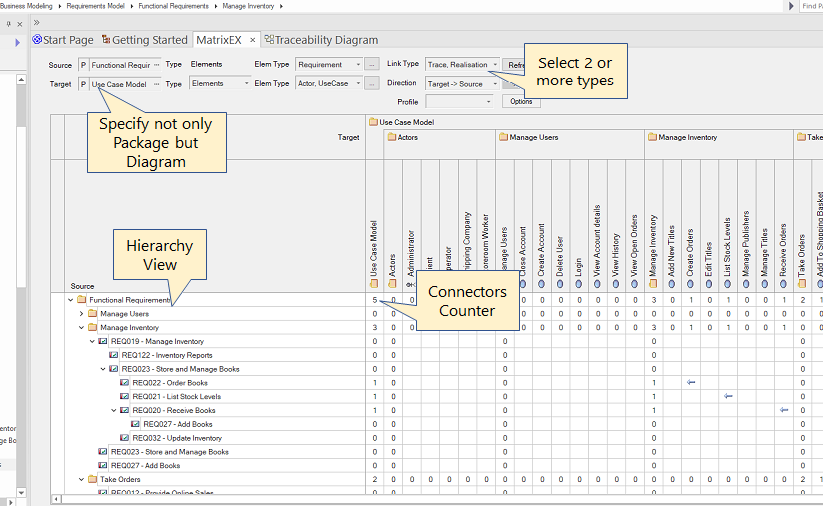823x506 pixels.
Task: Collapse the REQ020 - Receive Books node
Action: (x=114, y=410)
